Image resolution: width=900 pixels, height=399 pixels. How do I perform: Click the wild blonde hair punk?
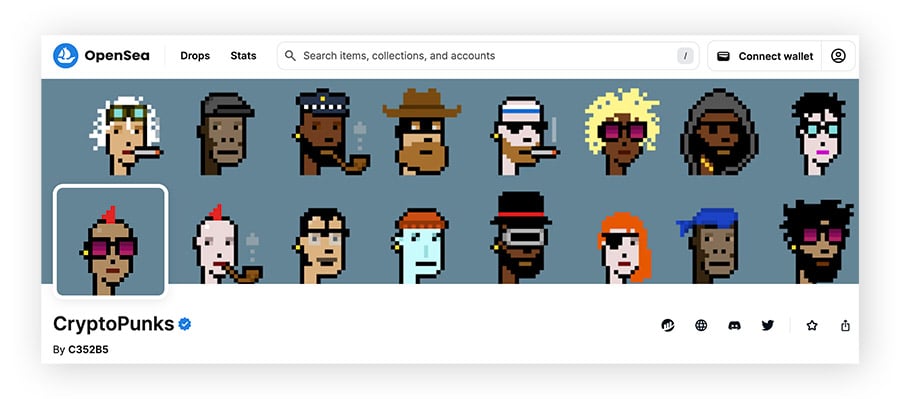click(x=622, y=132)
